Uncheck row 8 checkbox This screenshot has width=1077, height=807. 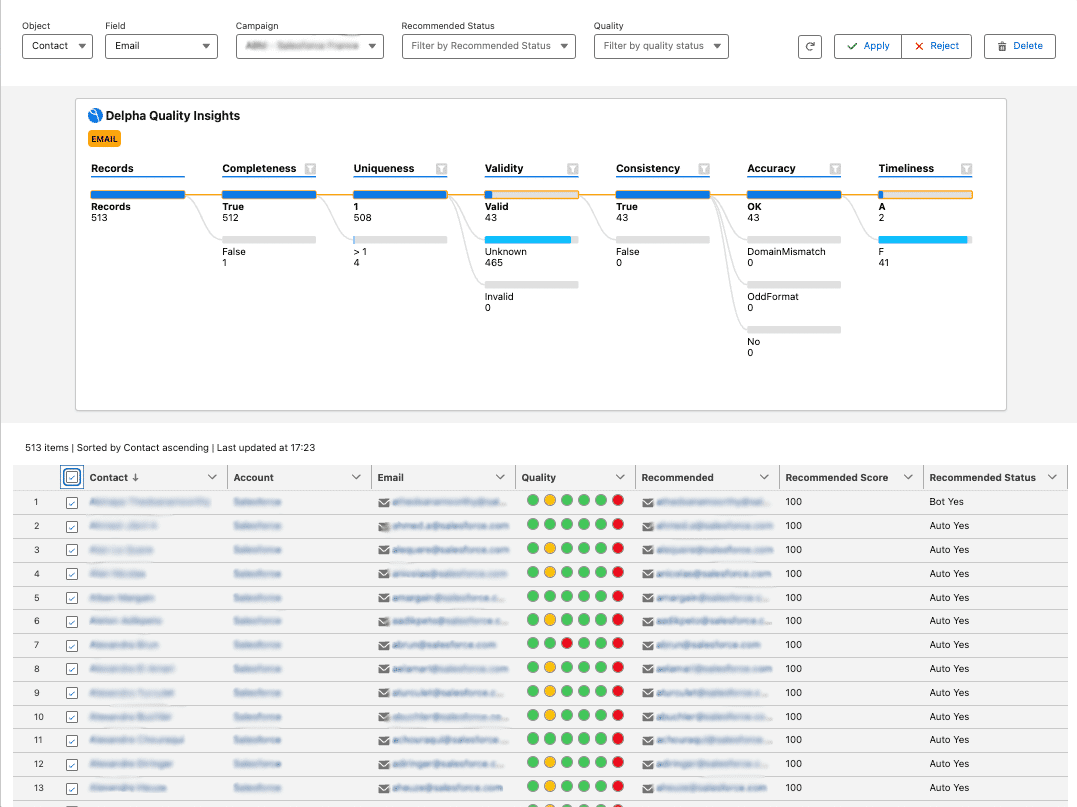click(72, 669)
